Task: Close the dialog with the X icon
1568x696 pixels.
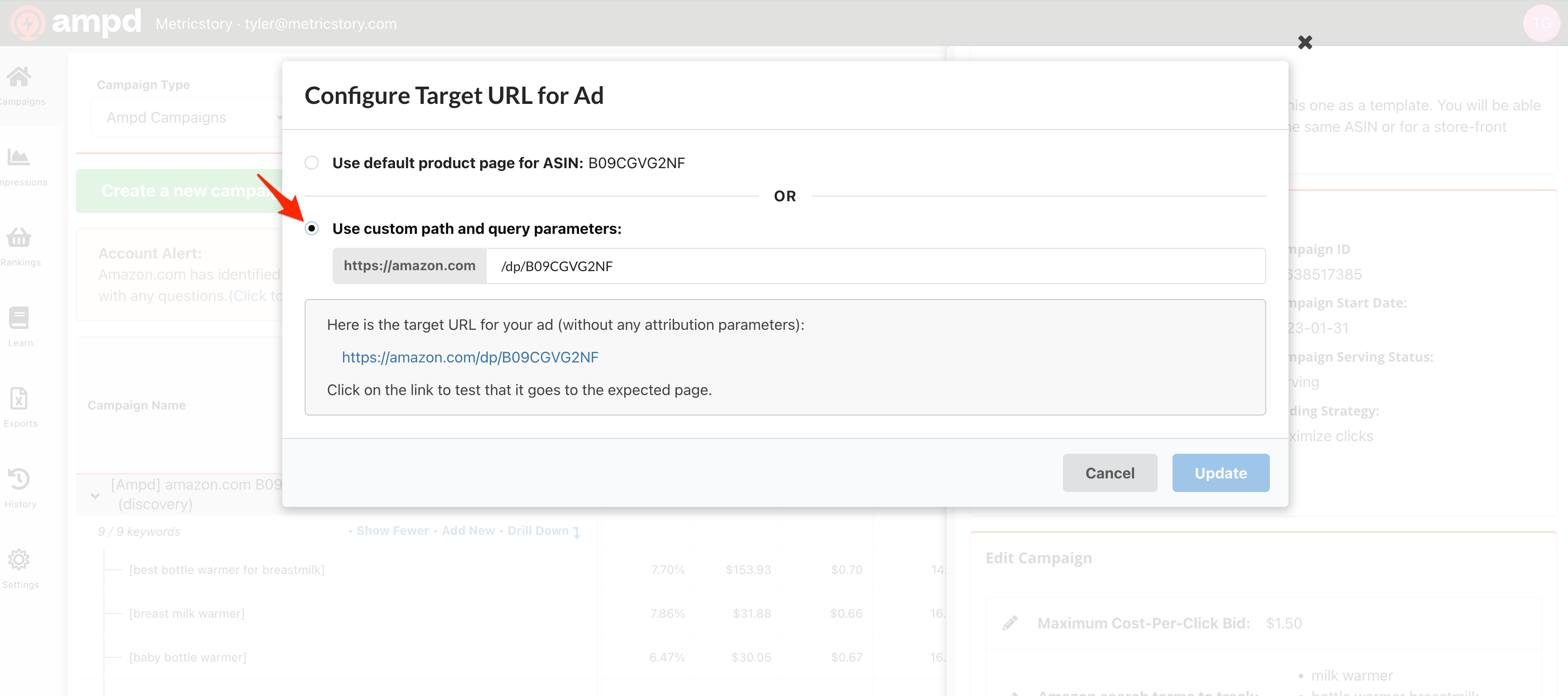Action: click(1305, 42)
